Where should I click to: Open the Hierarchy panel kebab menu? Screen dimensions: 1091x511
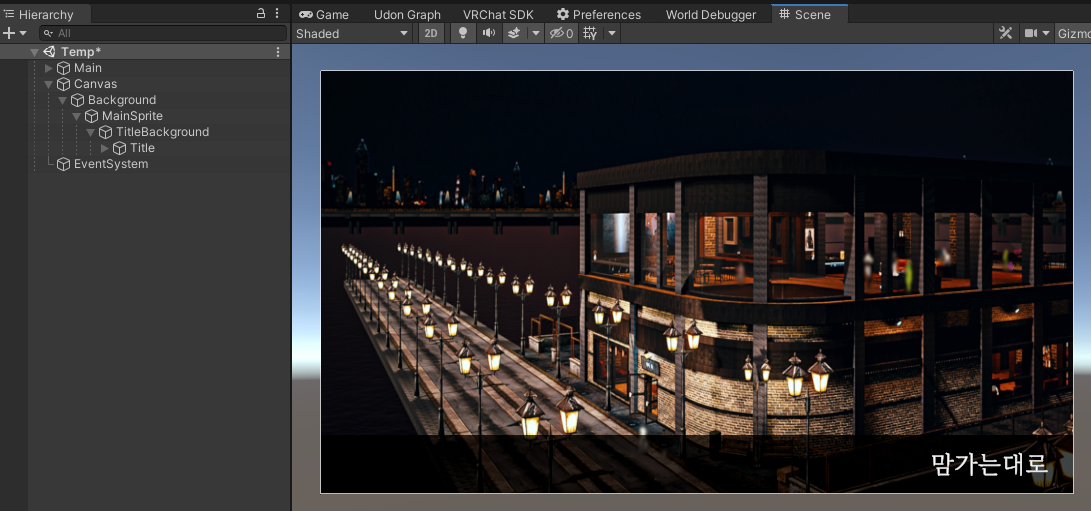click(x=277, y=13)
